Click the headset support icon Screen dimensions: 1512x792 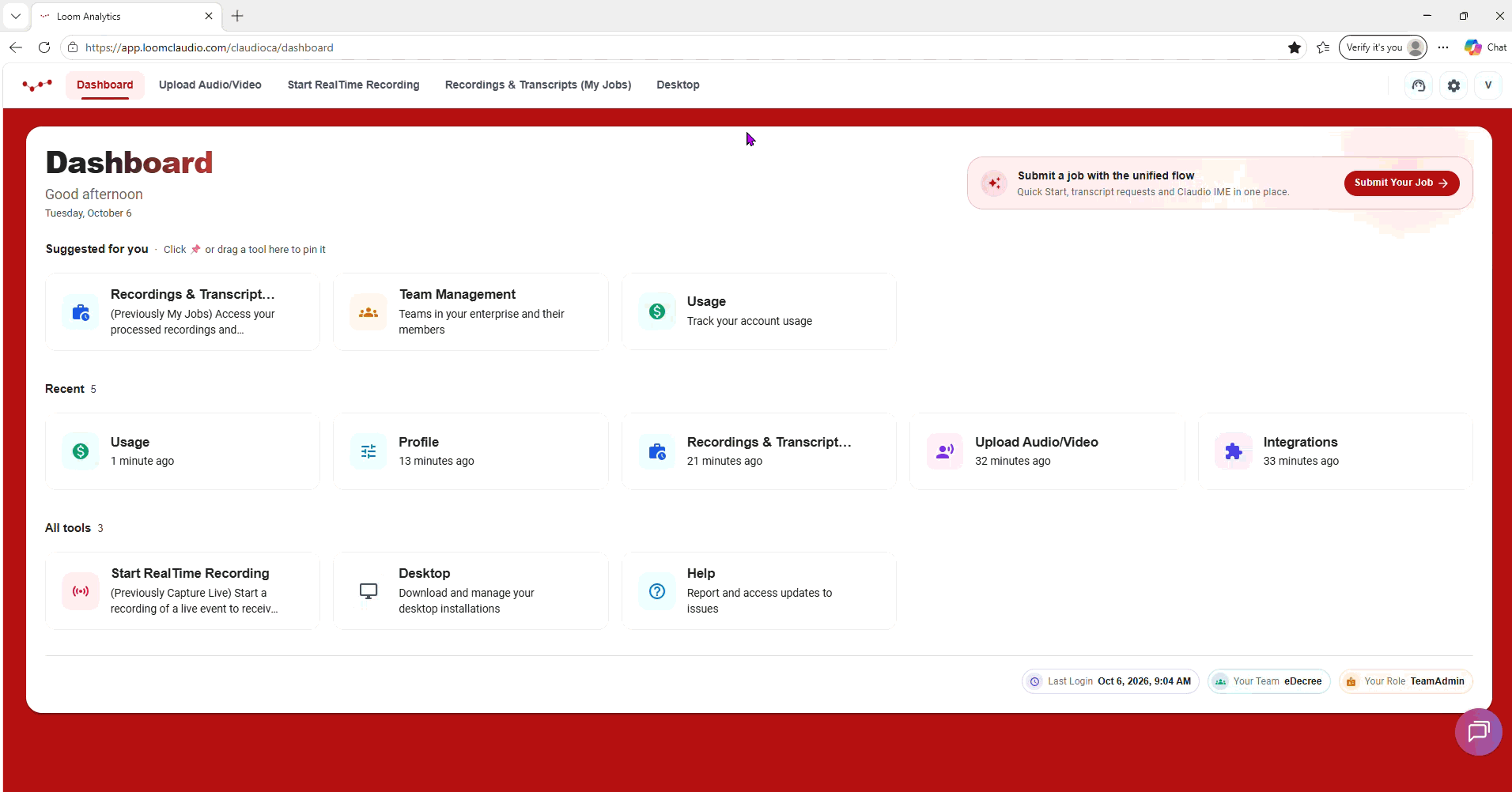pos(1419,85)
